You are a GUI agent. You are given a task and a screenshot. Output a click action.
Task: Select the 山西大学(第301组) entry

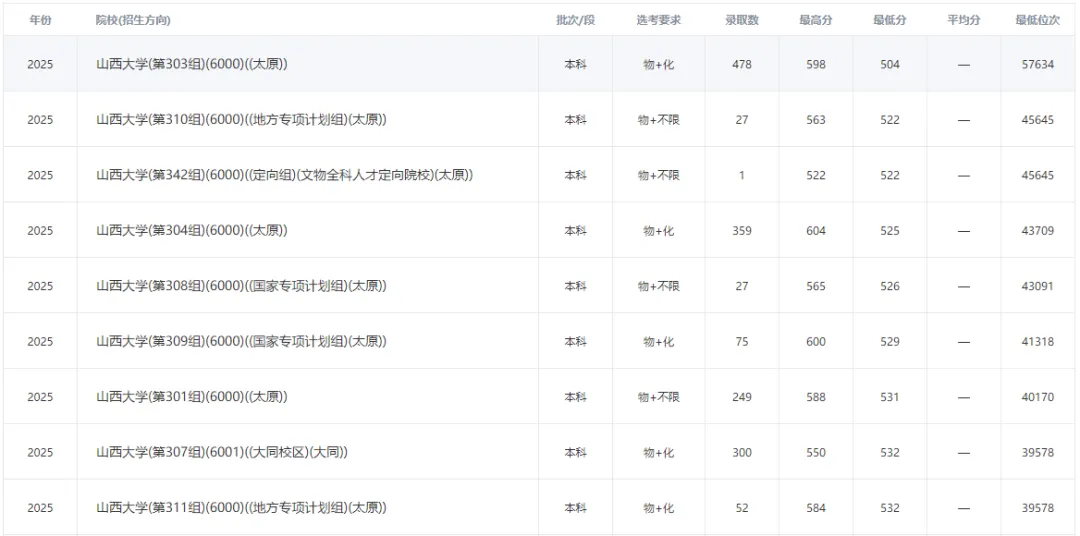(191, 397)
